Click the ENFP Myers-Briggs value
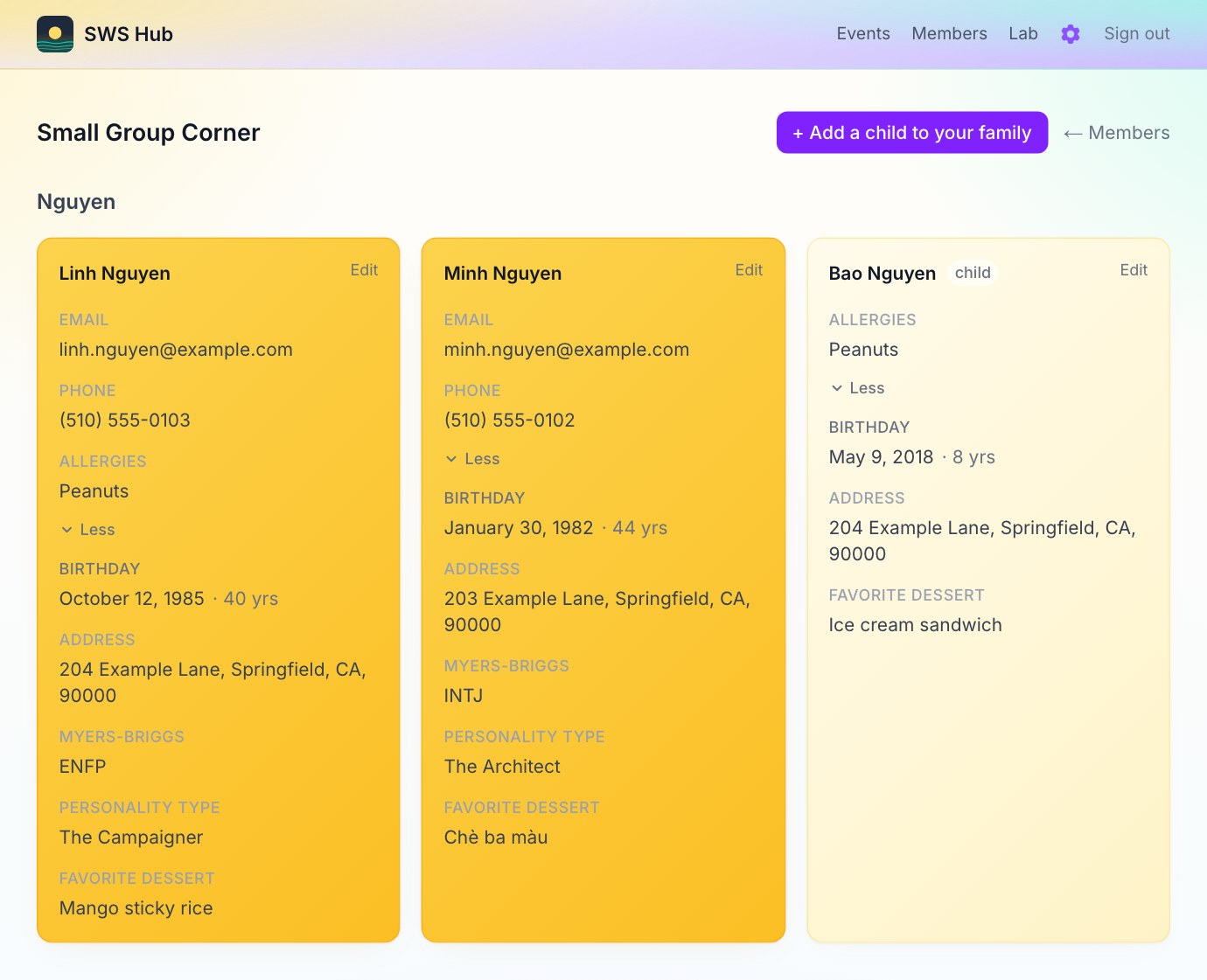The height and width of the screenshot is (980, 1207). tap(83, 767)
